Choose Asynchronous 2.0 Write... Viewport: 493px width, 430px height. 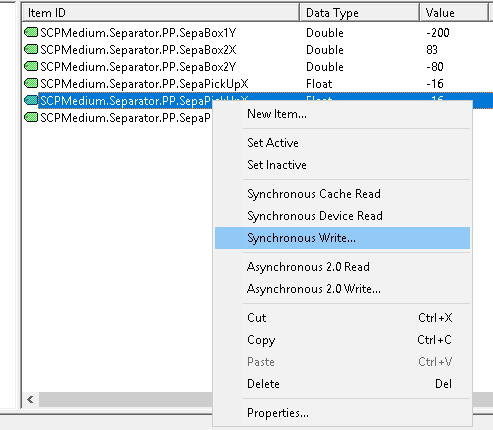tap(342, 289)
